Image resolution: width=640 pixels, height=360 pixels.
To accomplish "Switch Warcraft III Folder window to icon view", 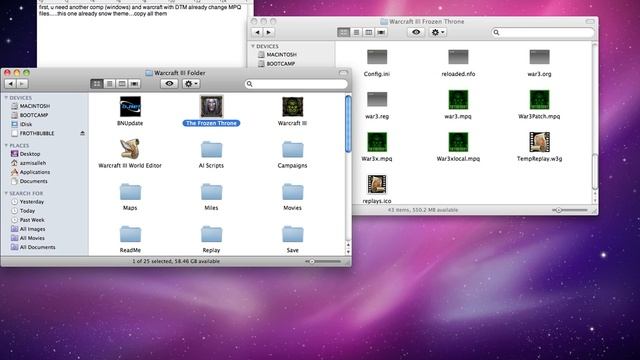I will [97, 84].
